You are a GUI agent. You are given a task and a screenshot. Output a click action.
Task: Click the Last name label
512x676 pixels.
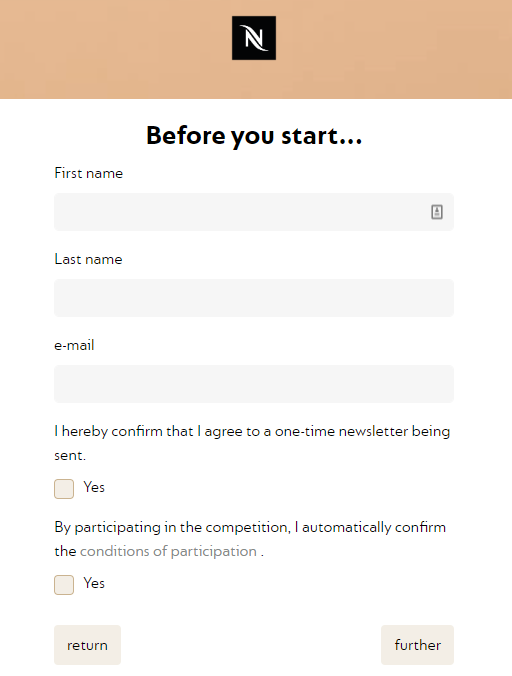click(x=88, y=260)
